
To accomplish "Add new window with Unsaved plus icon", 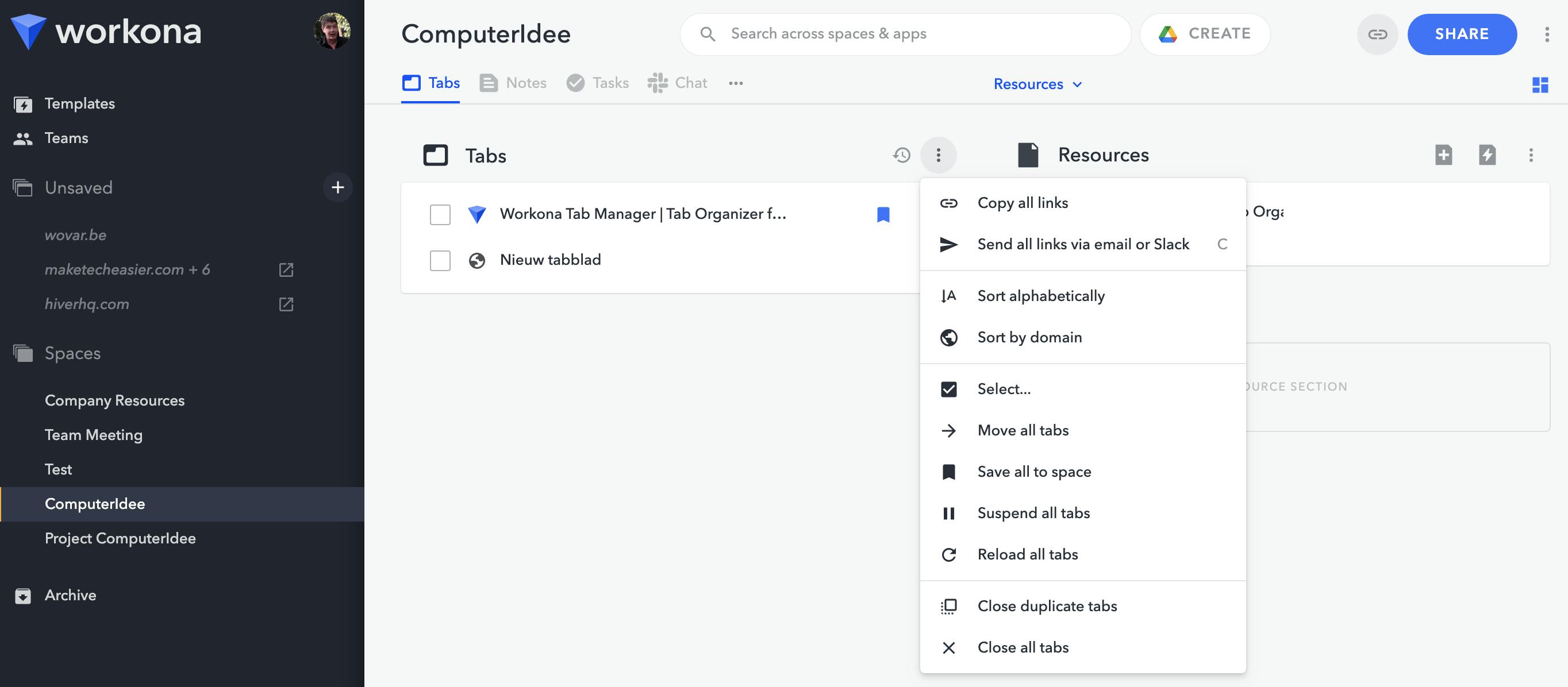I will pos(338,187).
